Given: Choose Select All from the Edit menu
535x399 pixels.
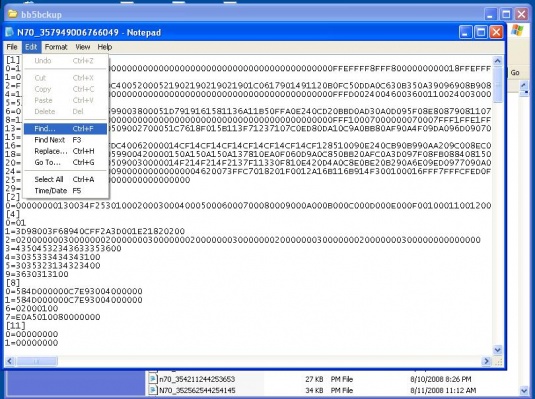Looking at the screenshot, I should pyautogui.click(x=65, y=180).
